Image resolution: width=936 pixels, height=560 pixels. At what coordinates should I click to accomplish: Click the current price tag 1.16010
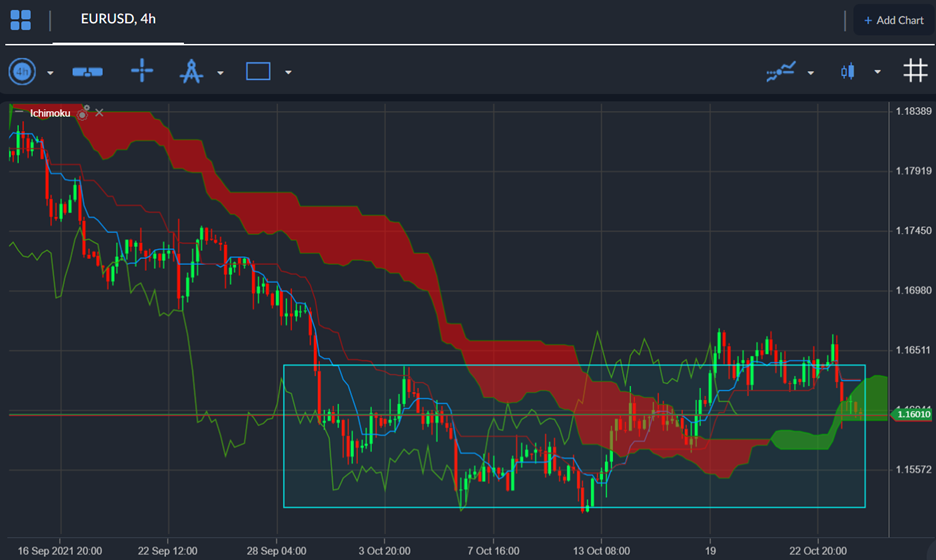coord(912,414)
